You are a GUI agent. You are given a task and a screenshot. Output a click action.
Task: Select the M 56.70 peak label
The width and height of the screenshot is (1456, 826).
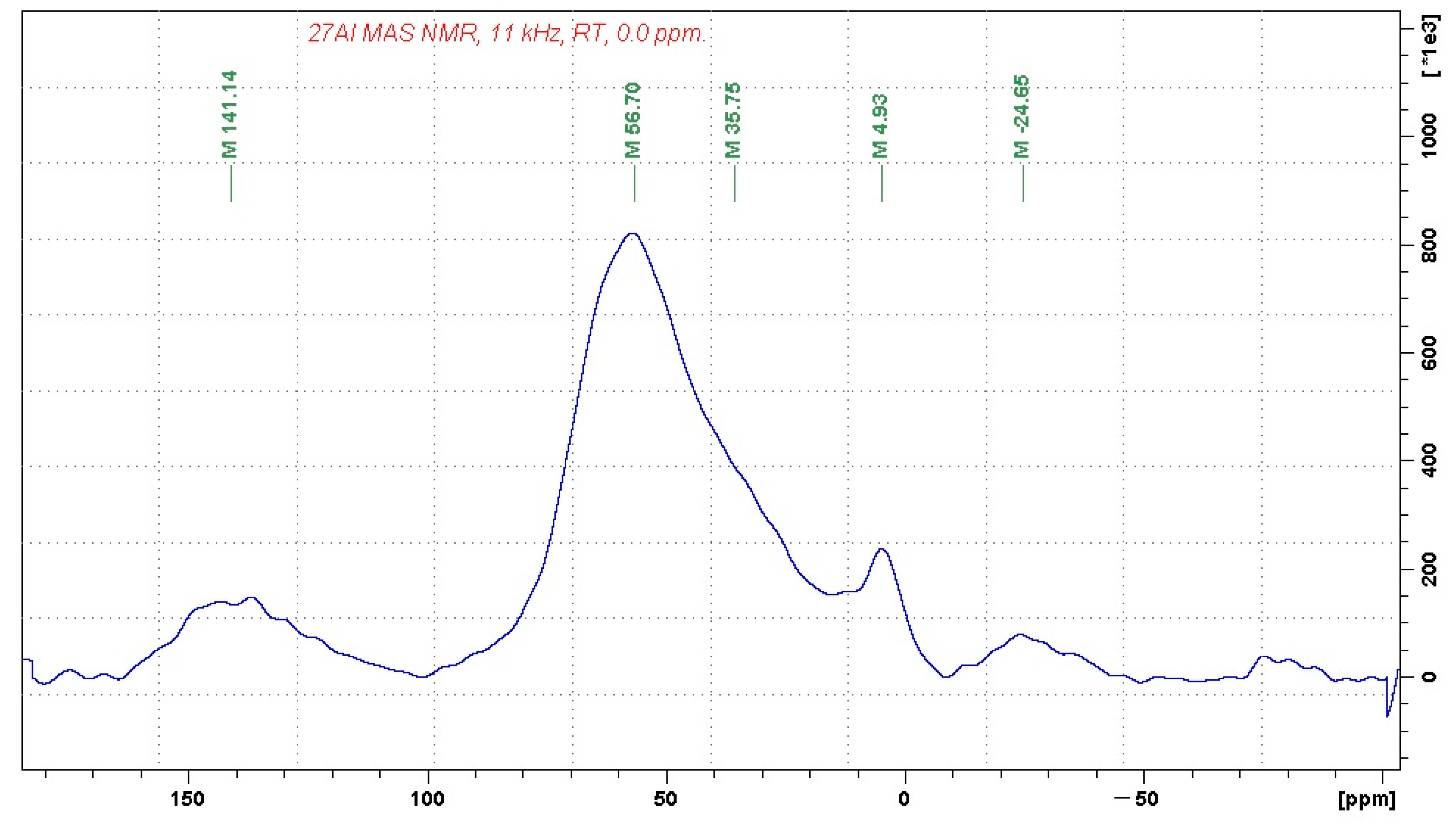[x=633, y=120]
